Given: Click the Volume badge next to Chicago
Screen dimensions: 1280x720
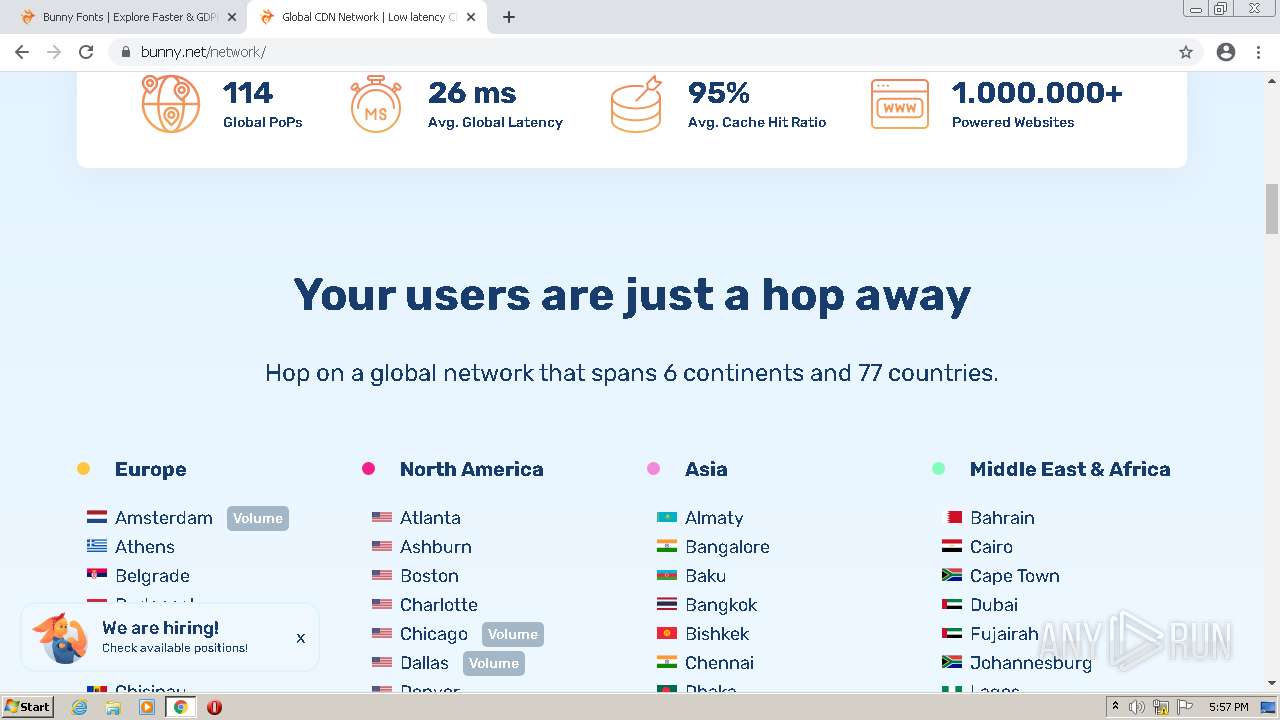Looking at the screenshot, I should point(513,634).
